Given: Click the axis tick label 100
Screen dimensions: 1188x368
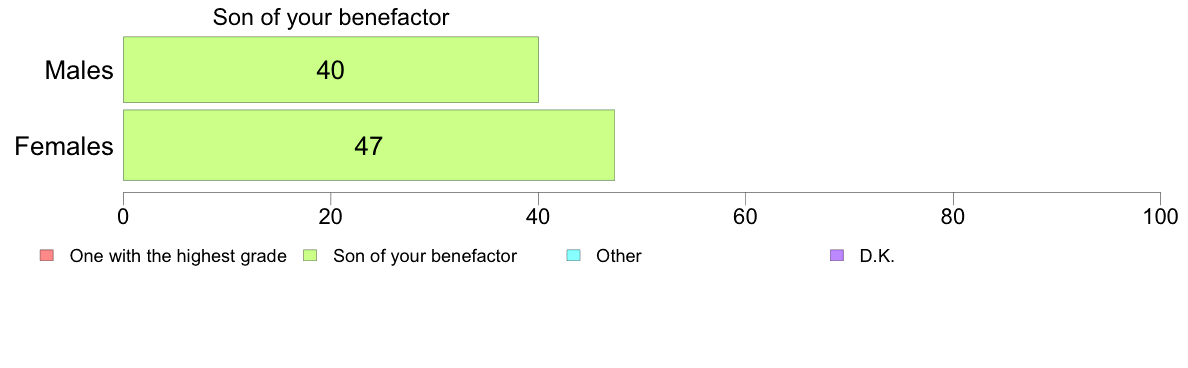Looking at the screenshot, I should (x=1161, y=217).
